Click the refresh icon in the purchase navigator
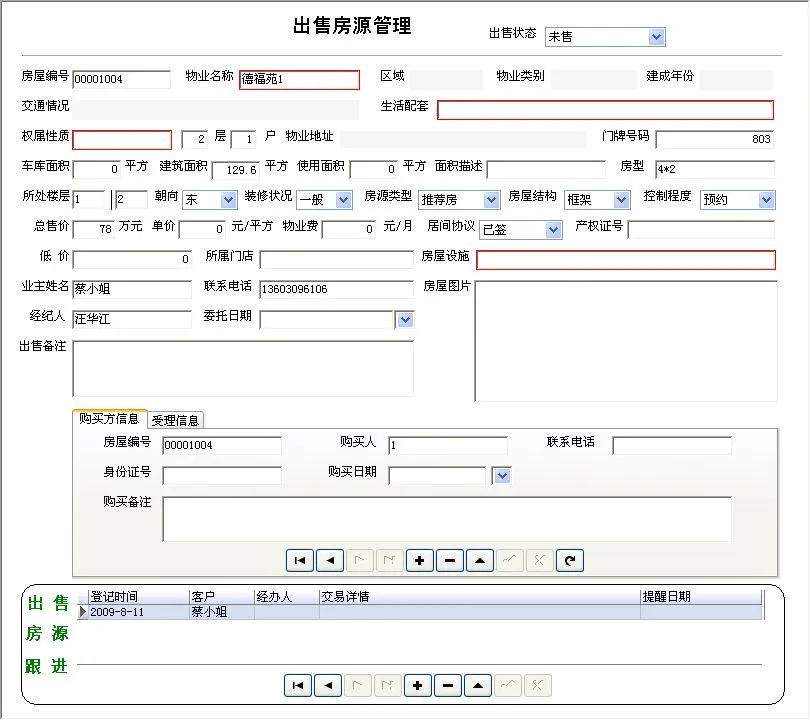This screenshot has width=810, height=720. pyautogui.click(x=569, y=560)
